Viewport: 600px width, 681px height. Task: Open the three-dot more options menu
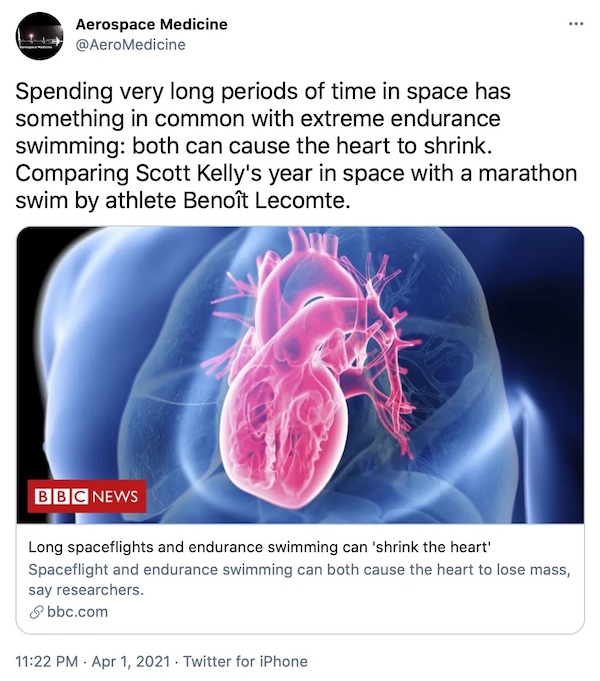[x=574, y=23]
